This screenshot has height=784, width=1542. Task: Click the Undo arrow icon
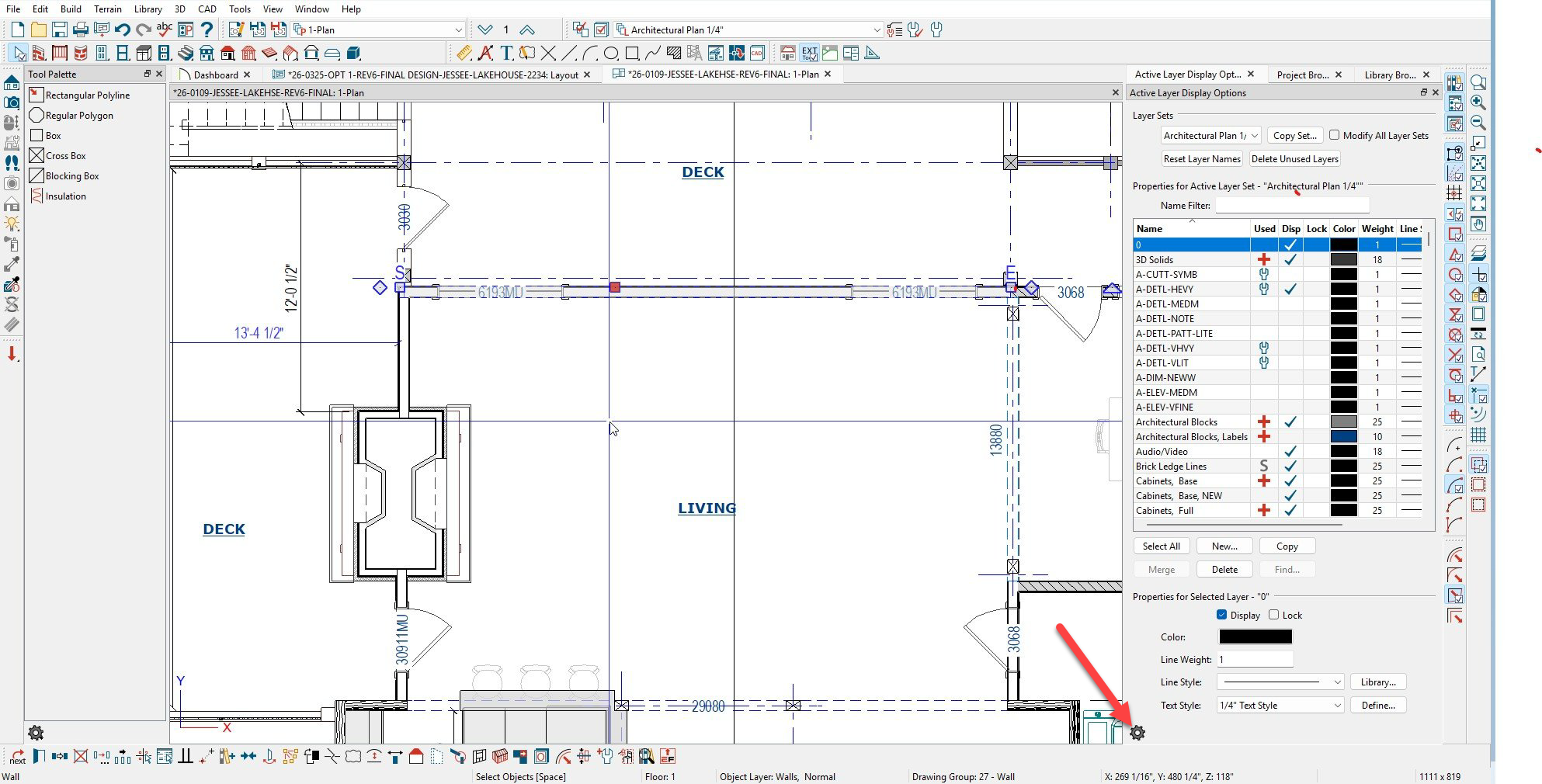click(122, 29)
